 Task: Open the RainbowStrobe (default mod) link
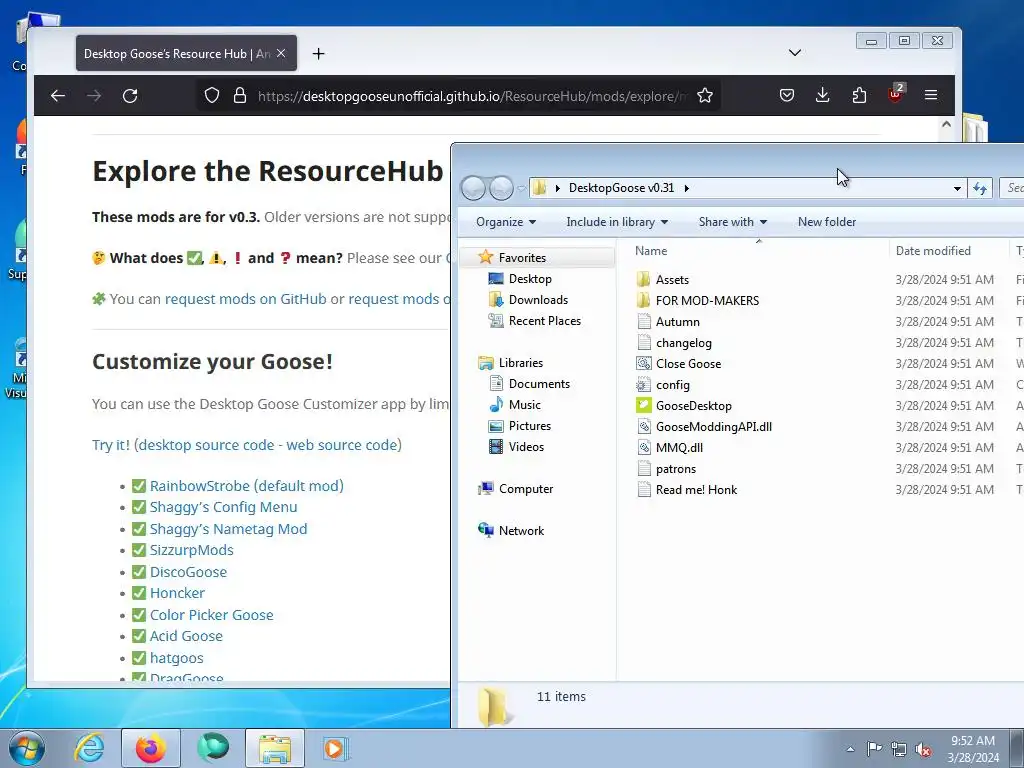pos(247,486)
